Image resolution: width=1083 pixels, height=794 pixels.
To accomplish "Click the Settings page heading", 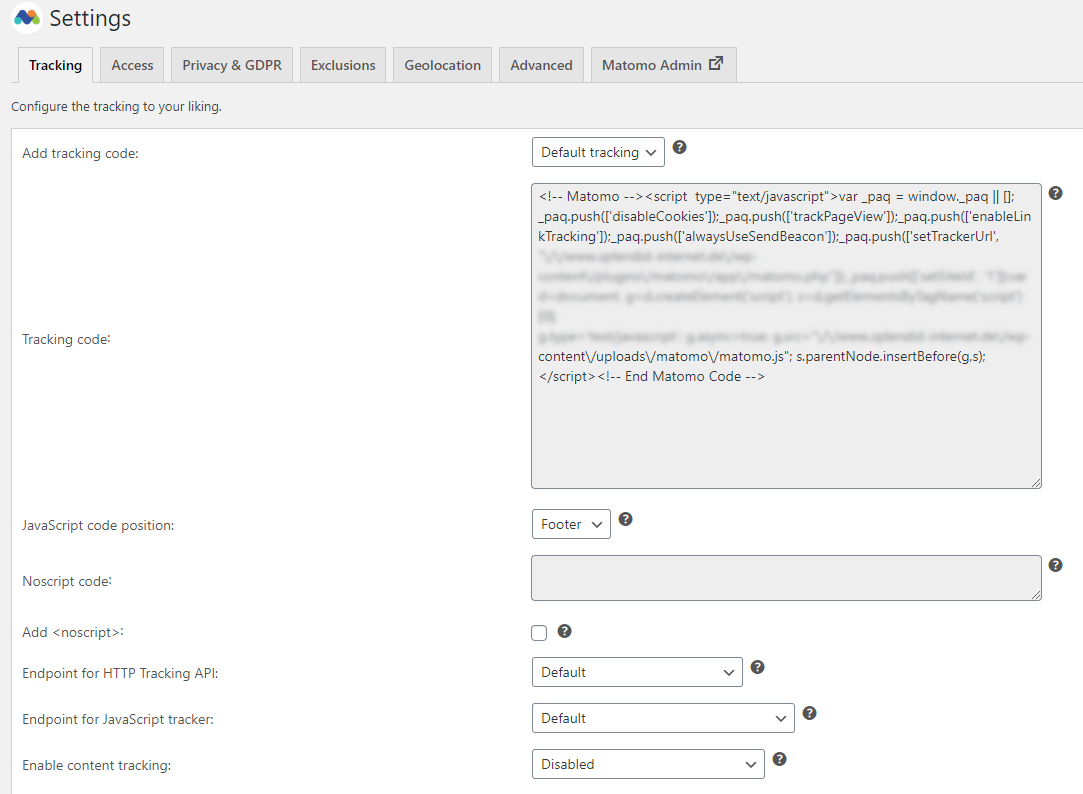I will (90, 18).
